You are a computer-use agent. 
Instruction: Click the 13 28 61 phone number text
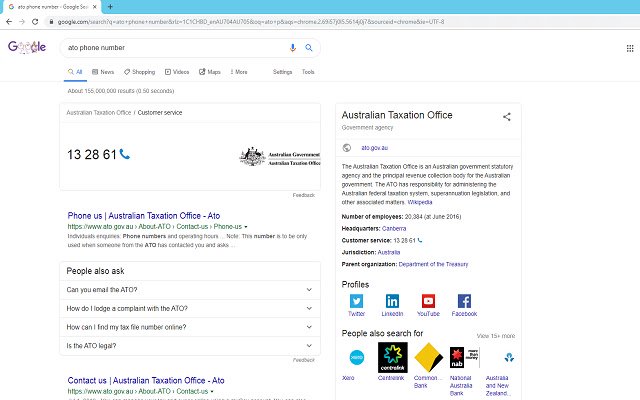92,155
